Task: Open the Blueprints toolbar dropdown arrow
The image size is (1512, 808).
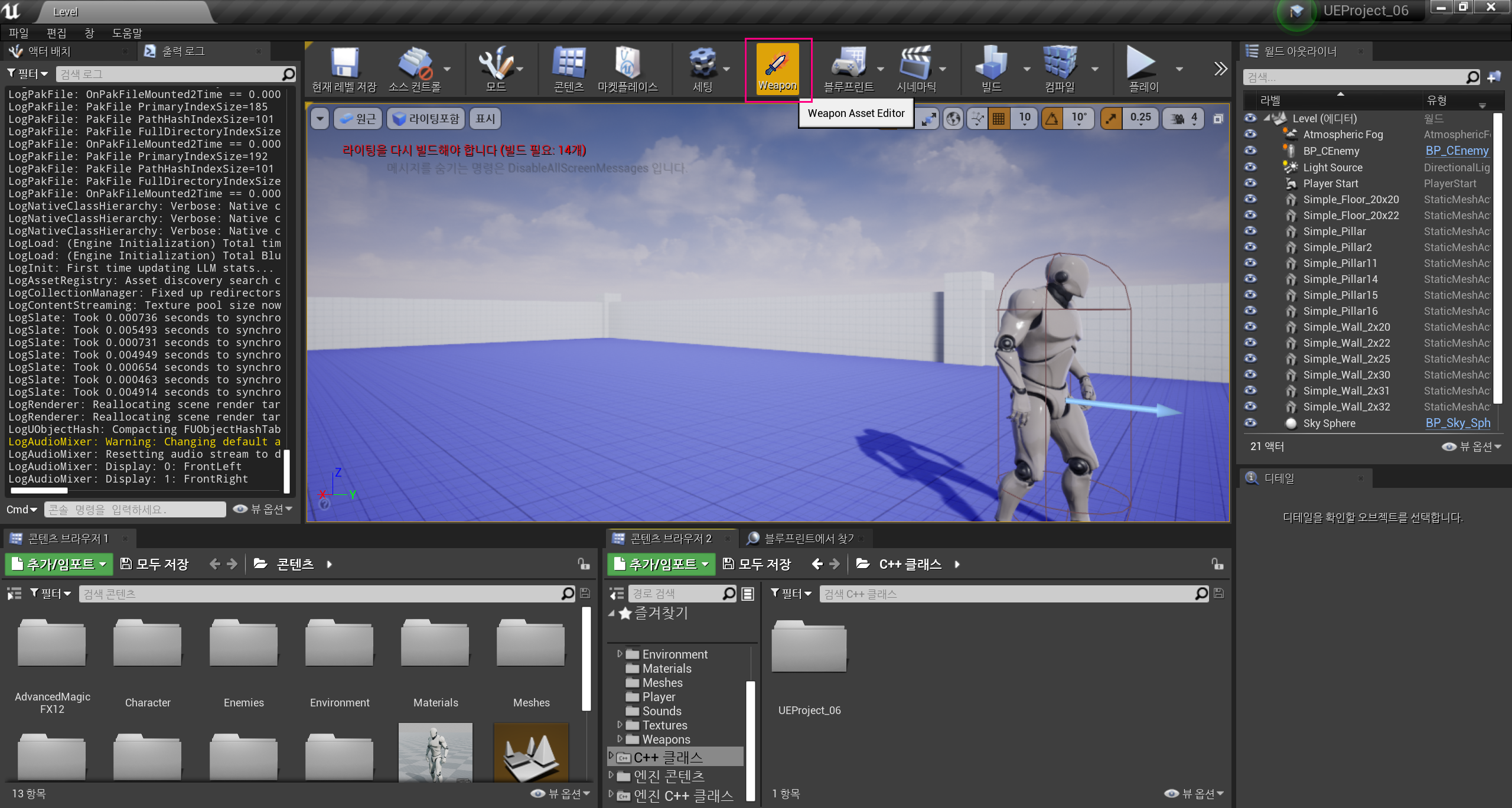Action: [x=881, y=69]
